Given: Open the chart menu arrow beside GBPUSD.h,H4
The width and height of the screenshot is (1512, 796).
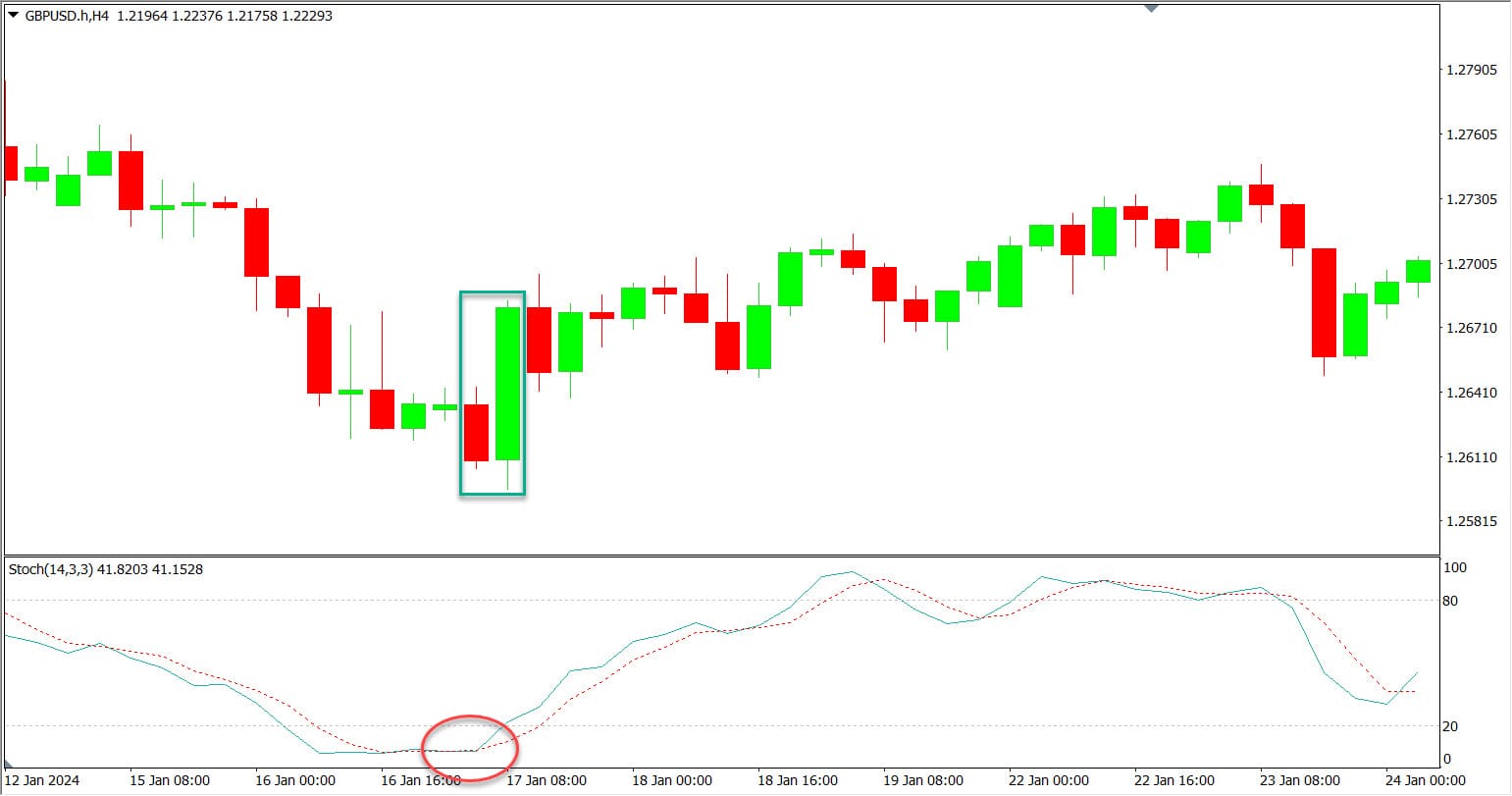Looking at the screenshot, I should [14, 16].
